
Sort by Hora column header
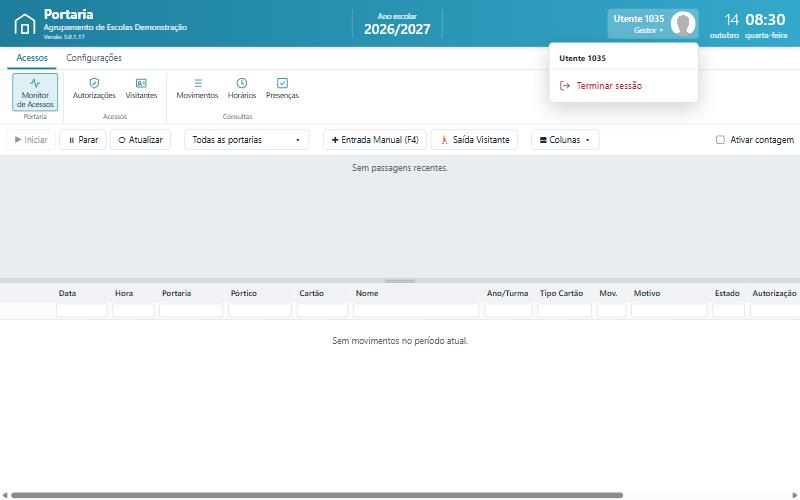coord(124,293)
